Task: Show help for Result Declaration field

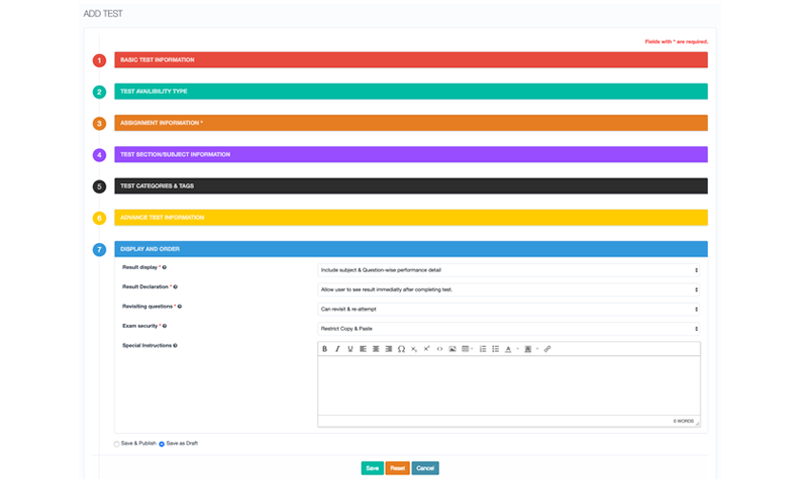Action: [176, 287]
